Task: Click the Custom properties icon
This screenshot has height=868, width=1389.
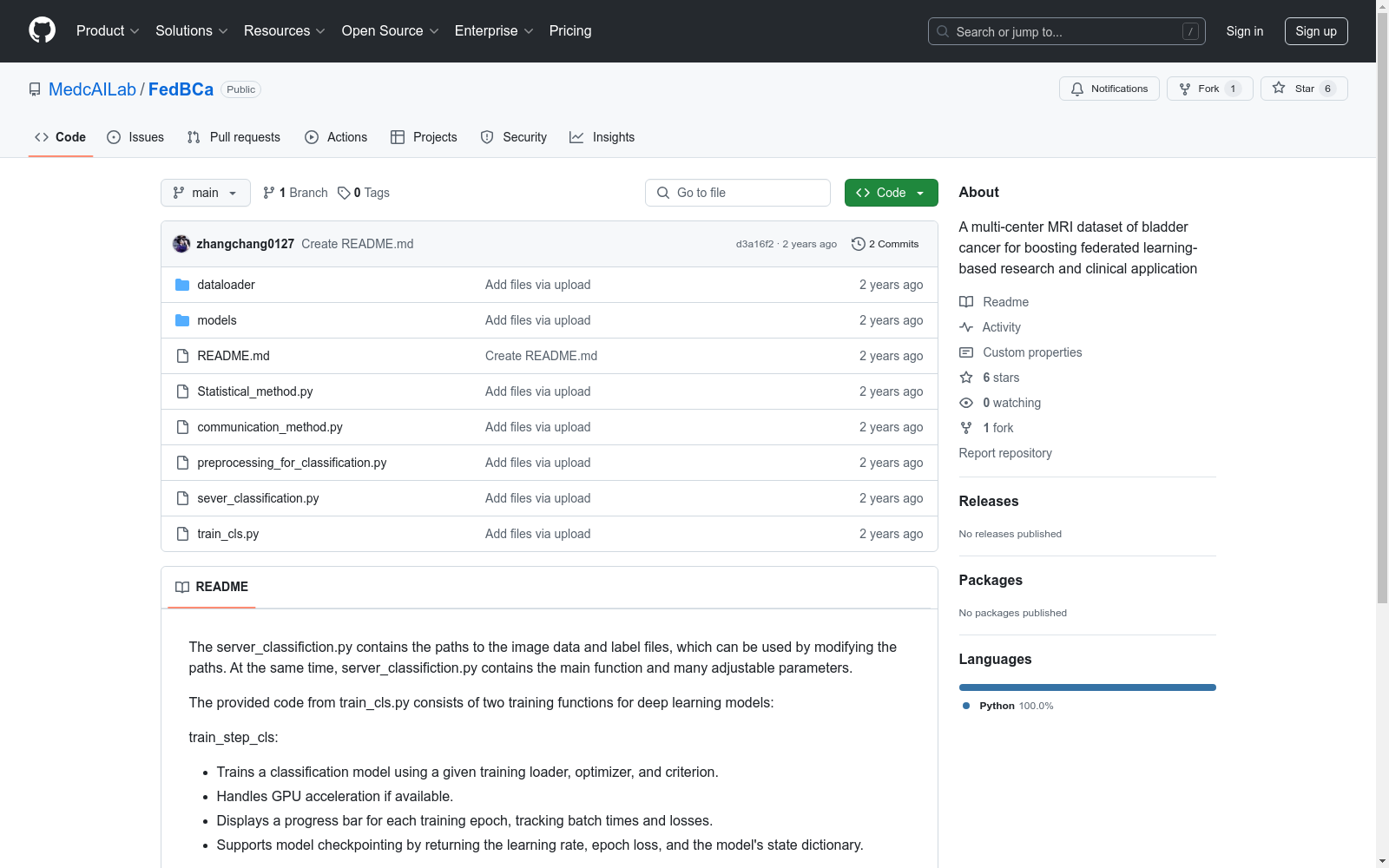Action: click(966, 352)
